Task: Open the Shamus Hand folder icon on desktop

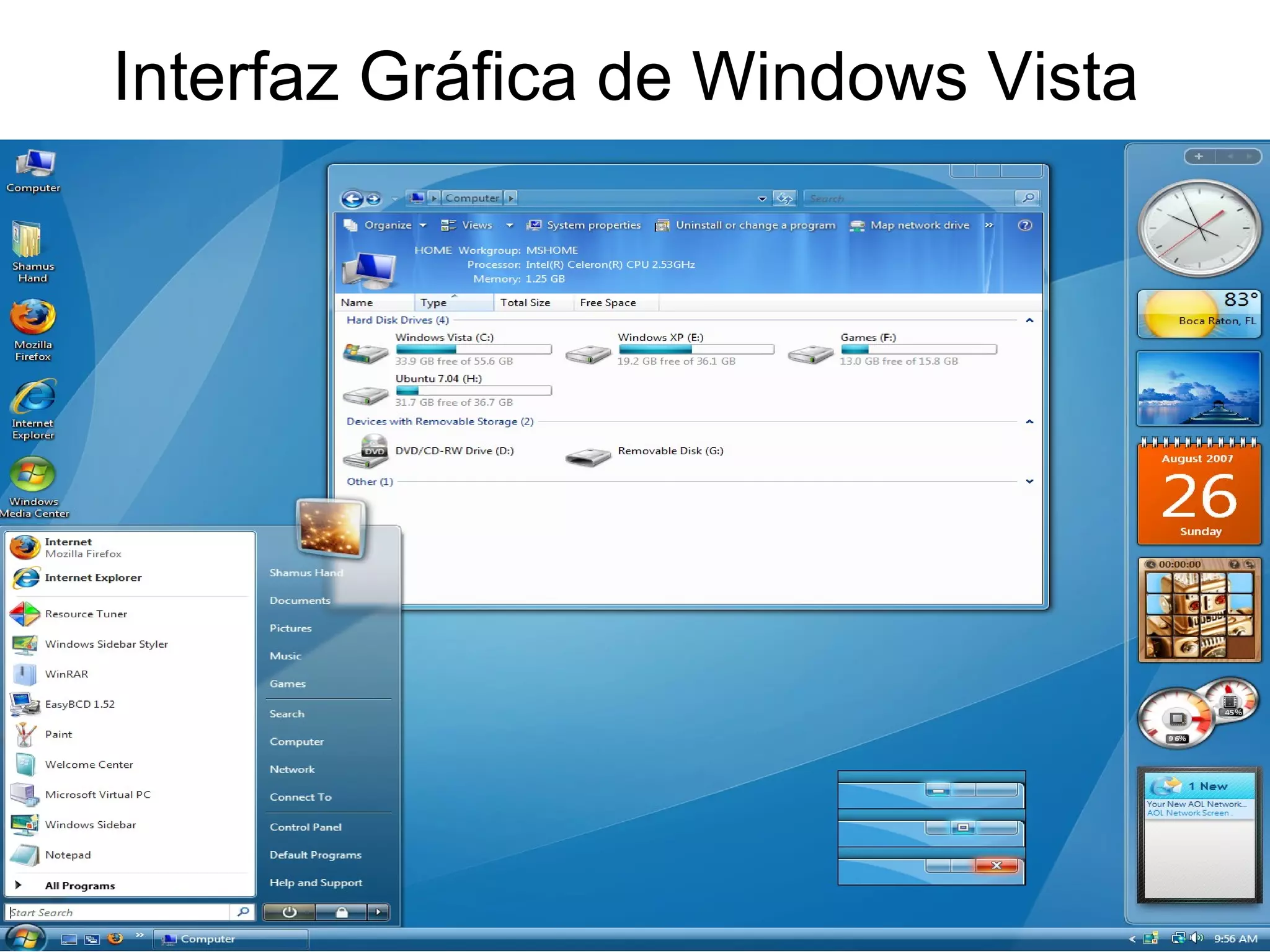Action: (x=32, y=252)
